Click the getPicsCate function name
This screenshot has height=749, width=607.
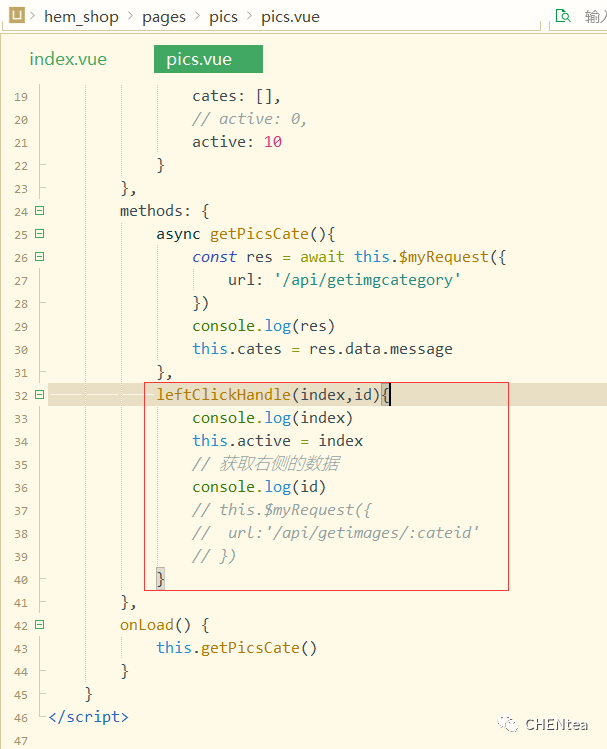coord(259,234)
